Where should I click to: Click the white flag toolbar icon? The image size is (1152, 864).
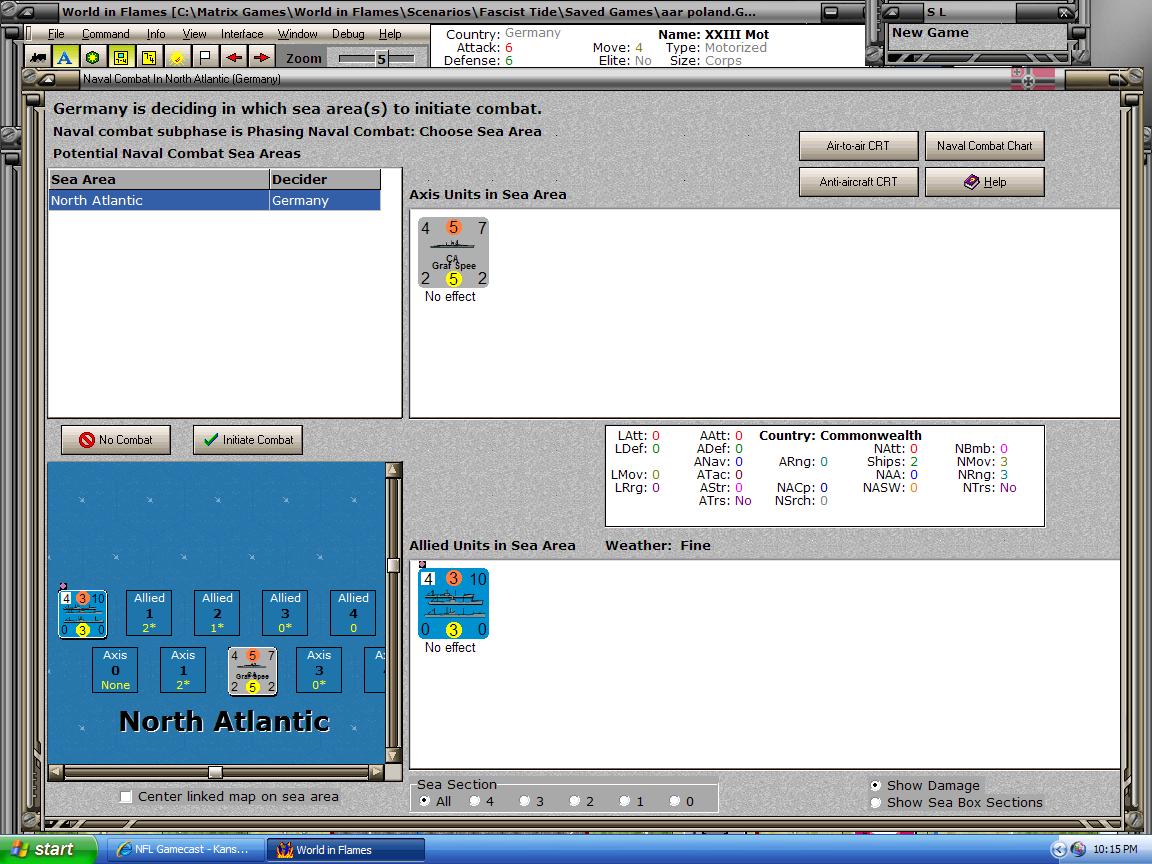(x=205, y=57)
